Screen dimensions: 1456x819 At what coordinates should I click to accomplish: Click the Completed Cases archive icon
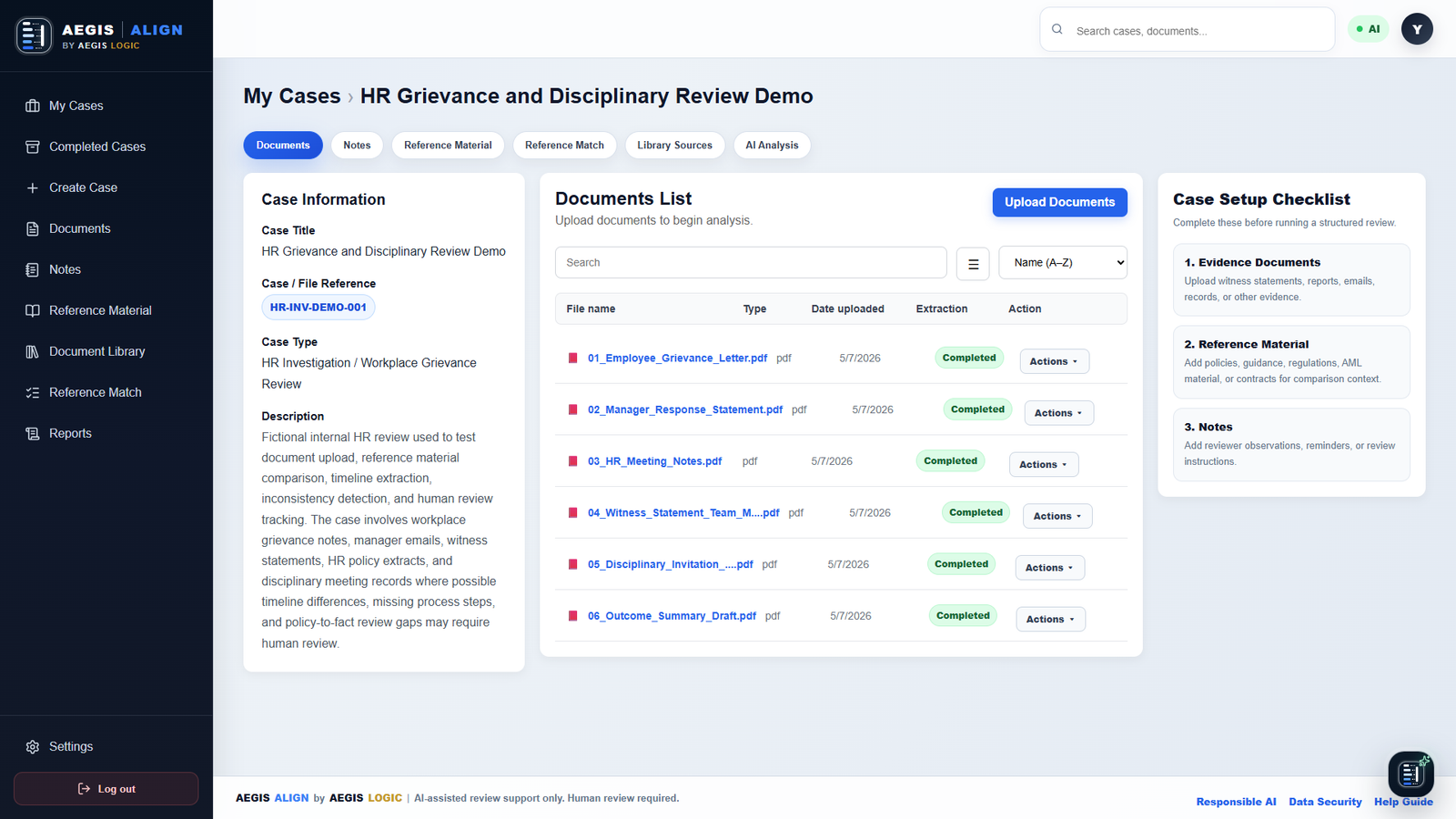[33, 147]
